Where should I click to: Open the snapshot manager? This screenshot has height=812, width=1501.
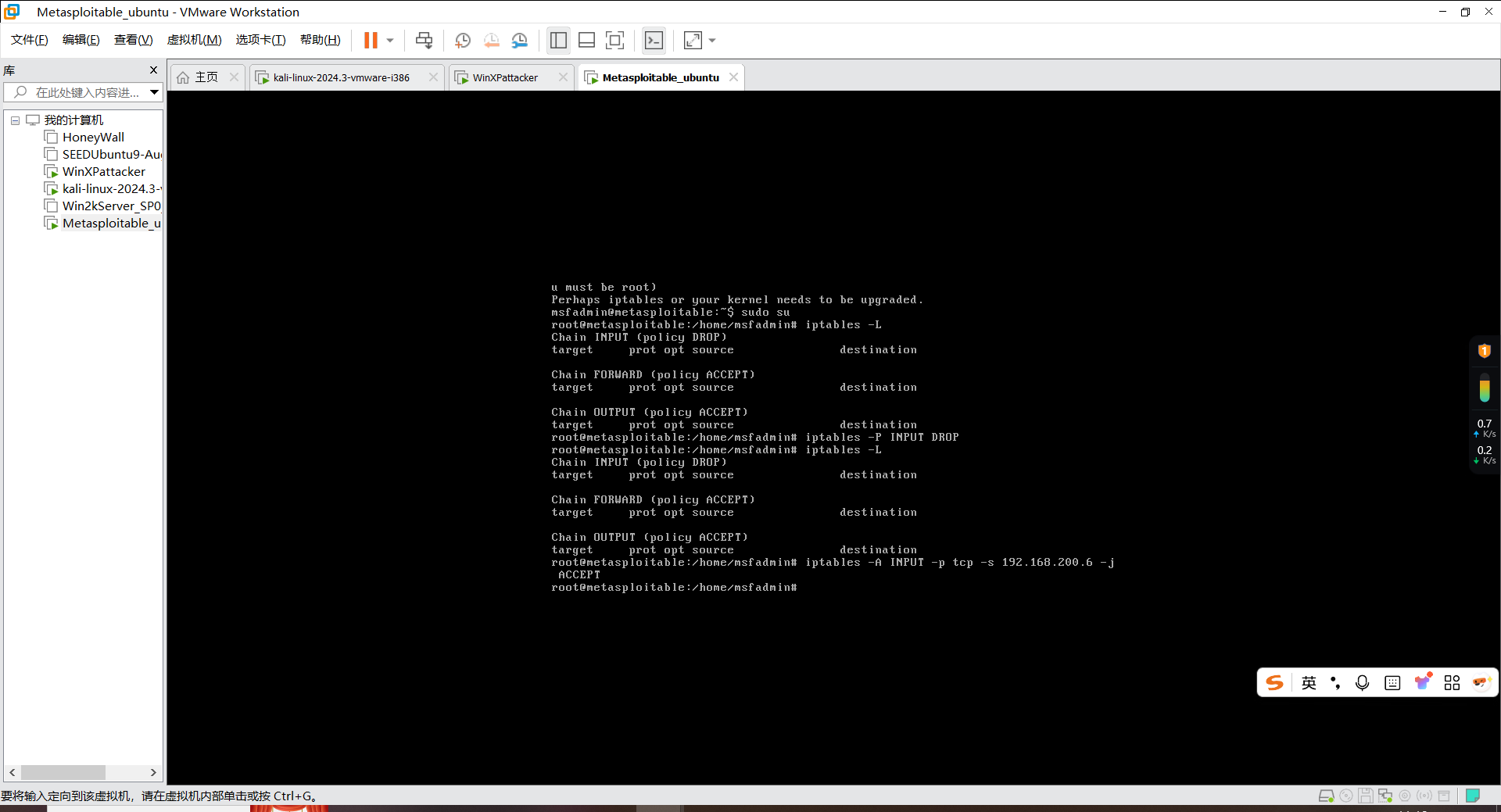[520, 40]
